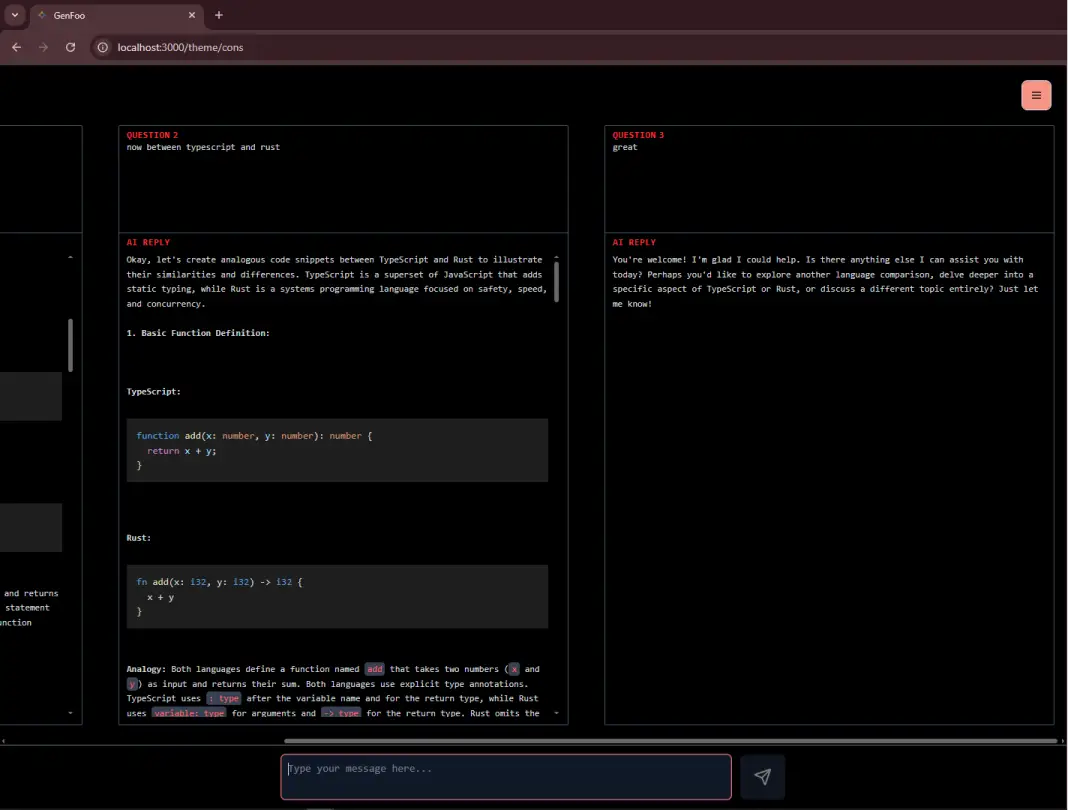Click the browser back arrow
This screenshot has height=810, width=1068.
click(x=16, y=46)
